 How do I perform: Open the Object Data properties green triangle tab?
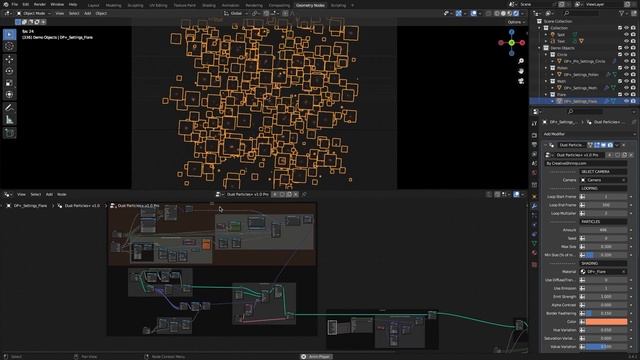(534, 243)
